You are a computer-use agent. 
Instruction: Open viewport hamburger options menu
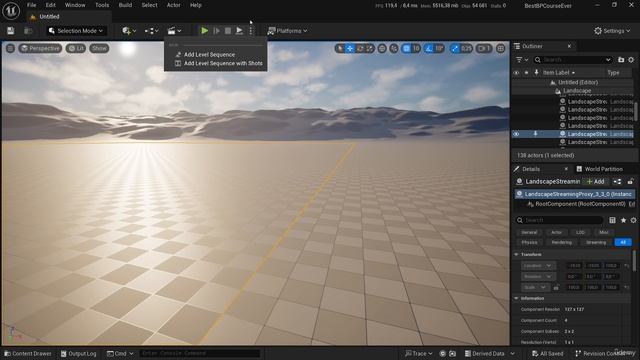[x=10, y=49]
